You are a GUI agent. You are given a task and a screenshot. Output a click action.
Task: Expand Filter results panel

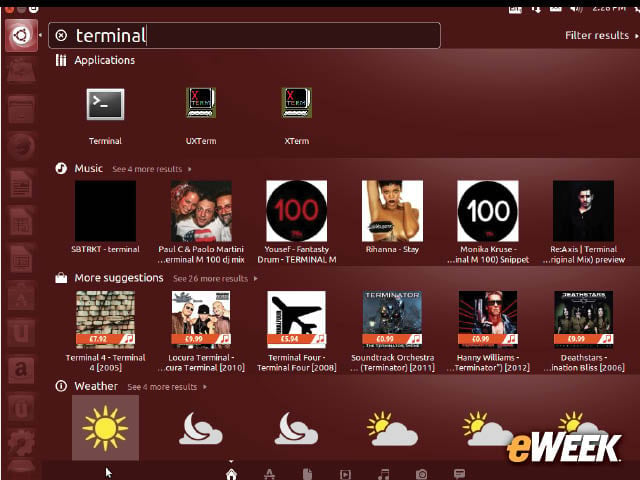coord(601,36)
